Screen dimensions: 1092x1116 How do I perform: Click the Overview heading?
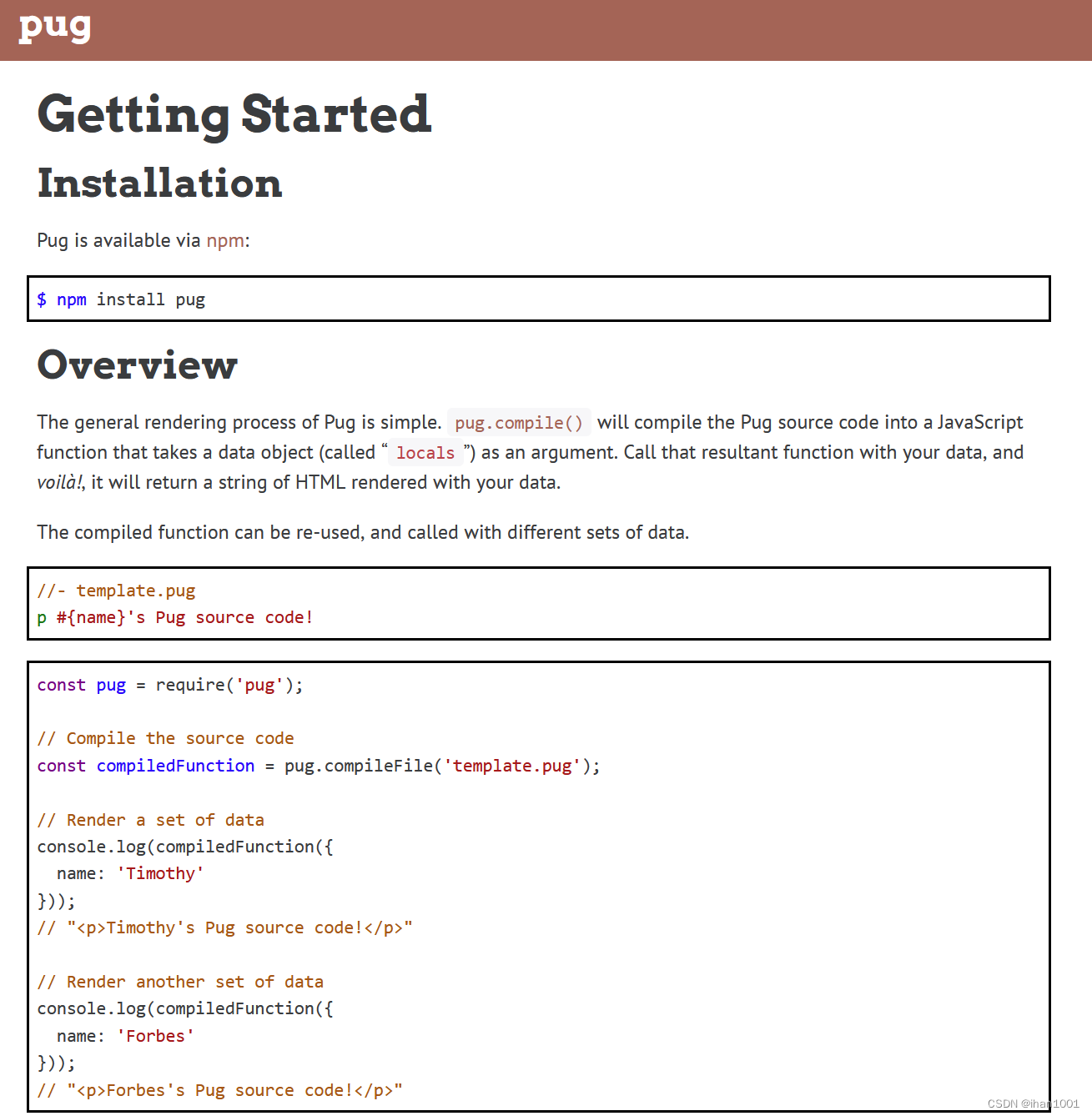[138, 364]
